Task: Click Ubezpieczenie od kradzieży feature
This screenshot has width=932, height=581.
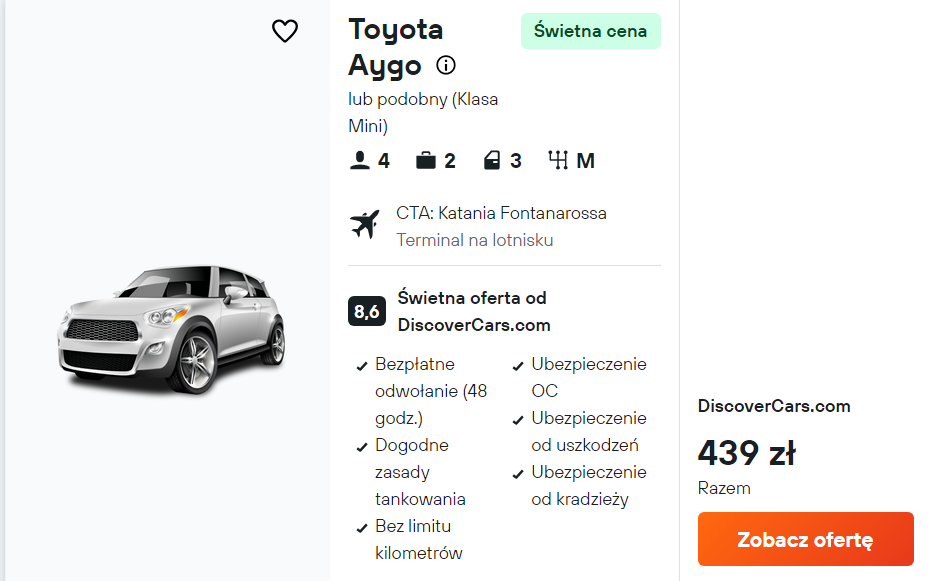Action: (x=588, y=485)
